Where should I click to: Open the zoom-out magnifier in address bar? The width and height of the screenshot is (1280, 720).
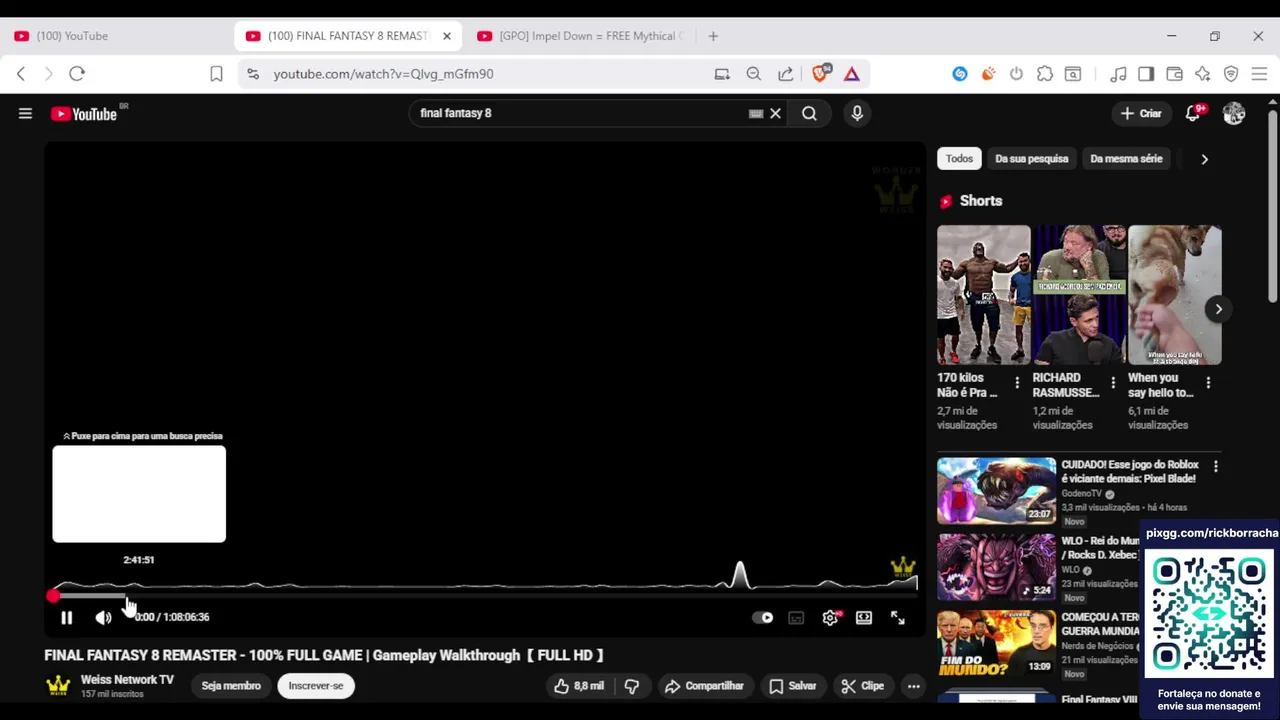754,74
